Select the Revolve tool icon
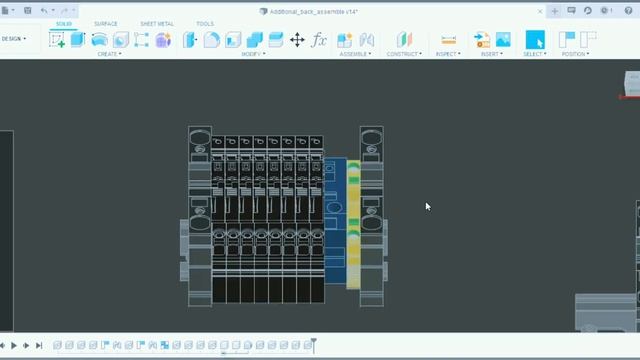This screenshot has height=360, width=640. [x=99, y=40]
